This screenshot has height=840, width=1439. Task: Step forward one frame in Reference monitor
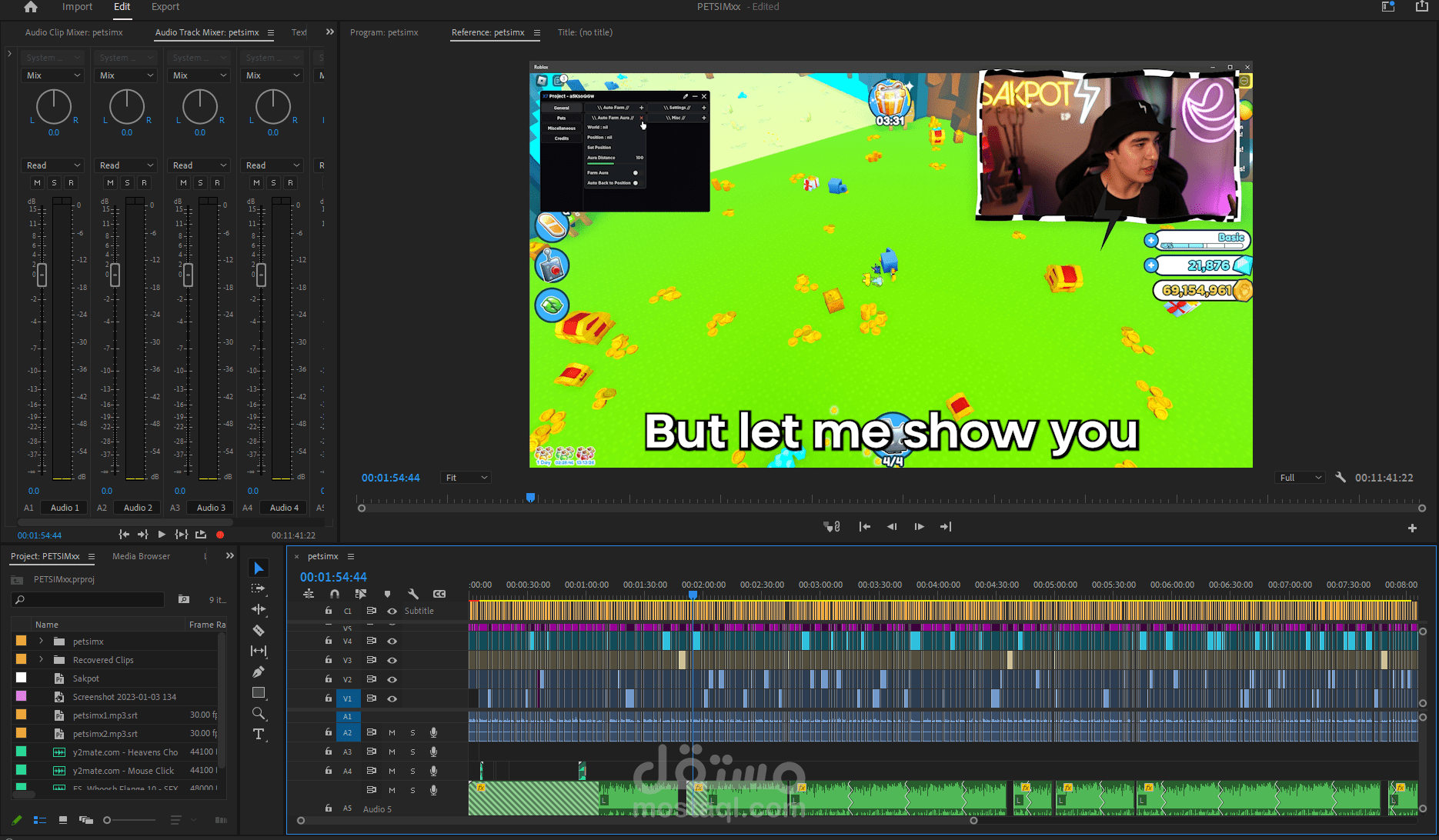tap(919, 527)
